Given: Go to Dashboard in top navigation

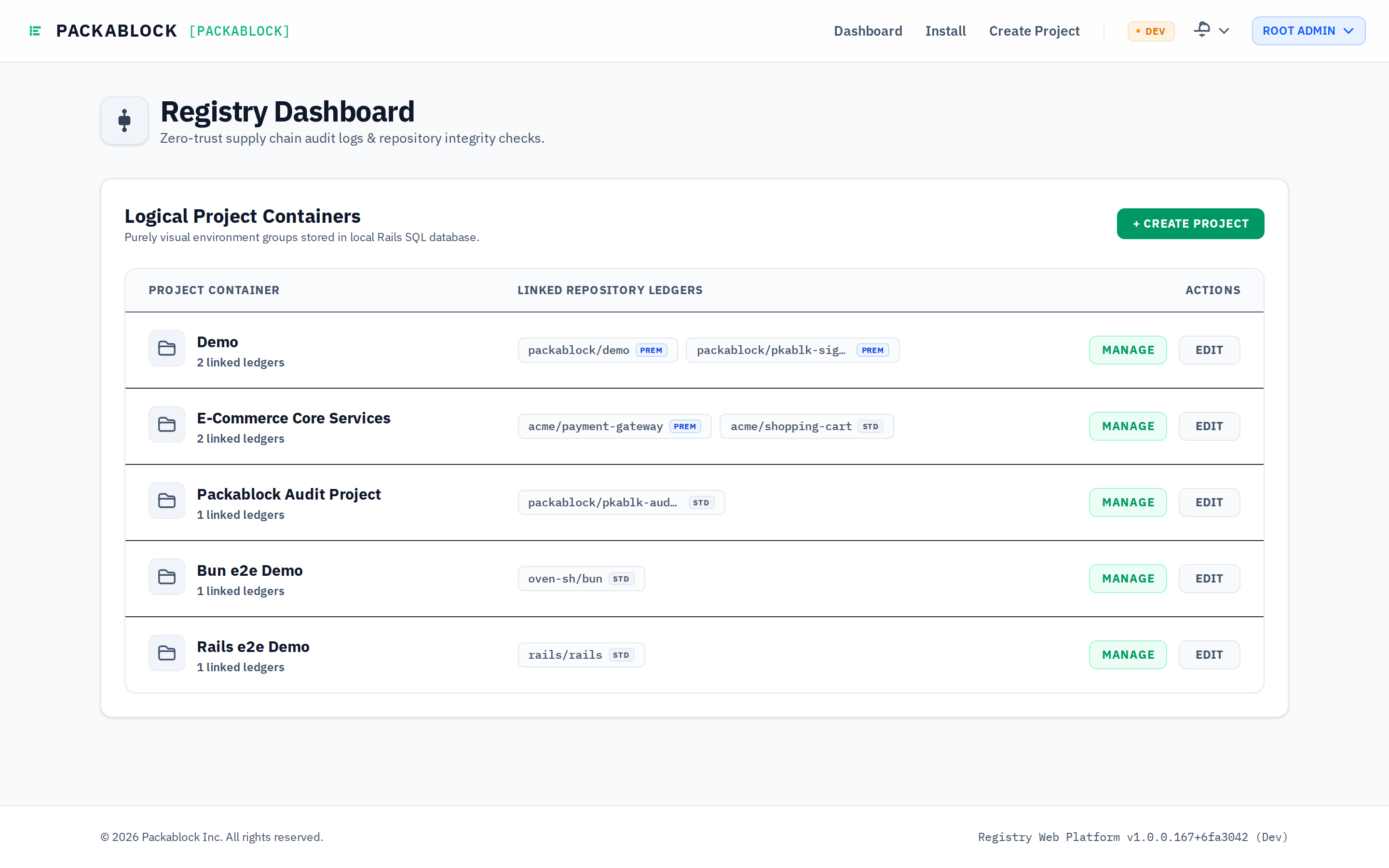Looking at the screenshot, I should coord(868,31).
